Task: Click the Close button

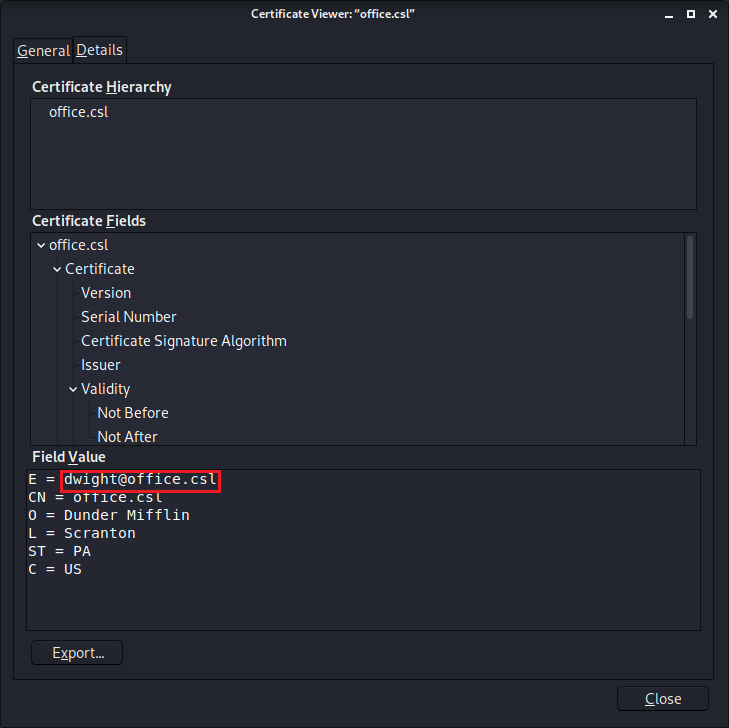Action: click(663, 699)
